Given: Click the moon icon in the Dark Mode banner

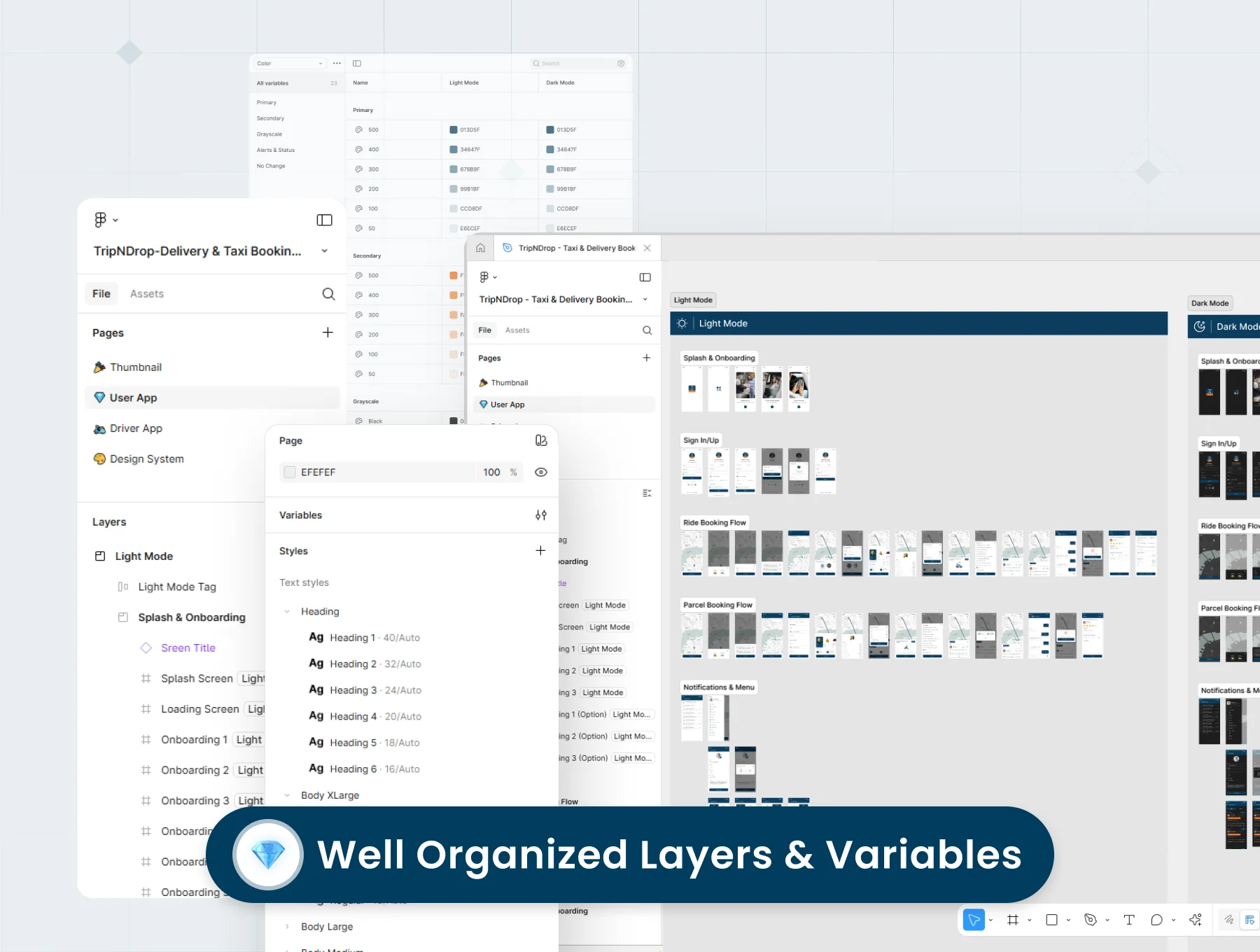Looking at the screenshot, I should 1200,326.
